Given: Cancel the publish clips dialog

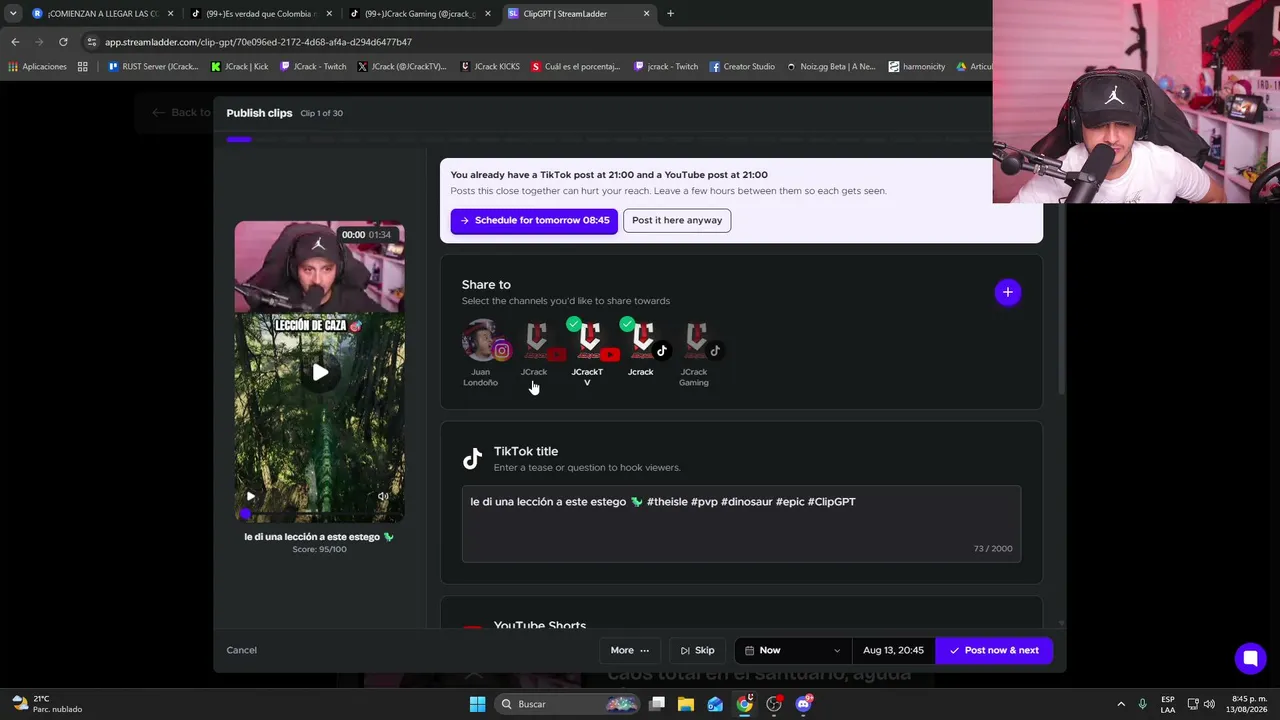Looking at the screenshot, I should click(241, 650).
